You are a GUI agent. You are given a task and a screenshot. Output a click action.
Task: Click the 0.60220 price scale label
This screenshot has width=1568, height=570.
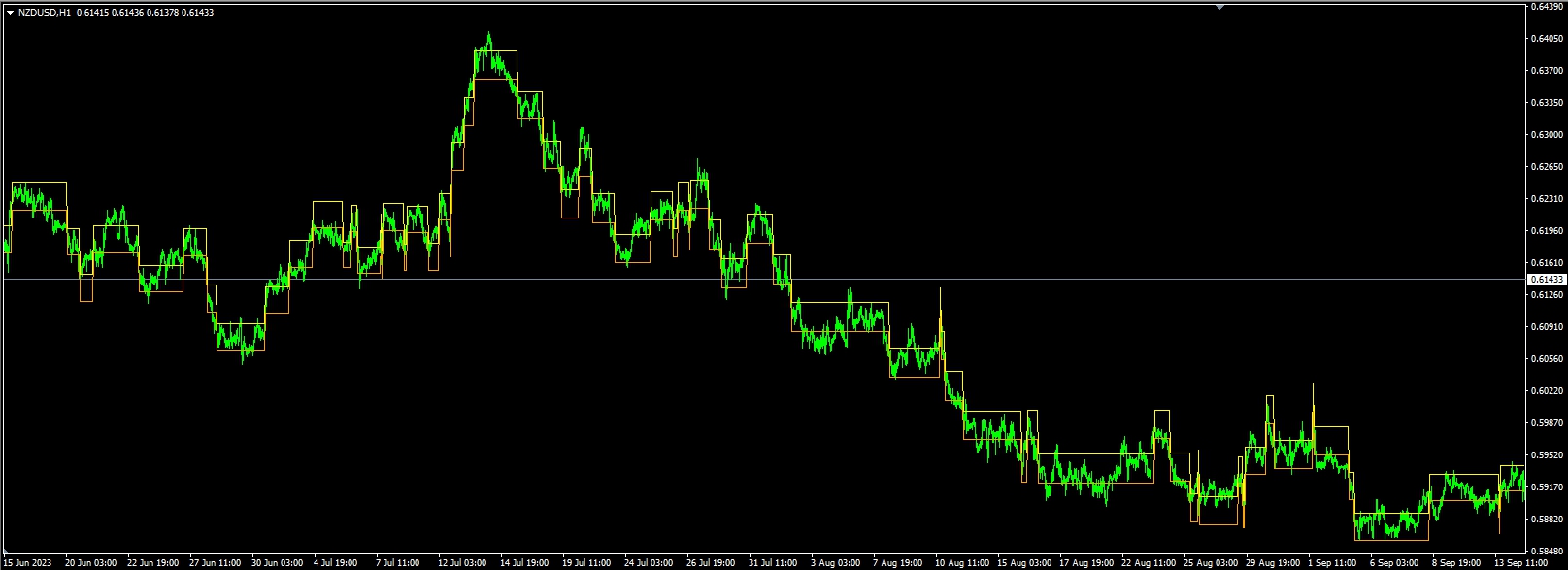pos(1546,390)
